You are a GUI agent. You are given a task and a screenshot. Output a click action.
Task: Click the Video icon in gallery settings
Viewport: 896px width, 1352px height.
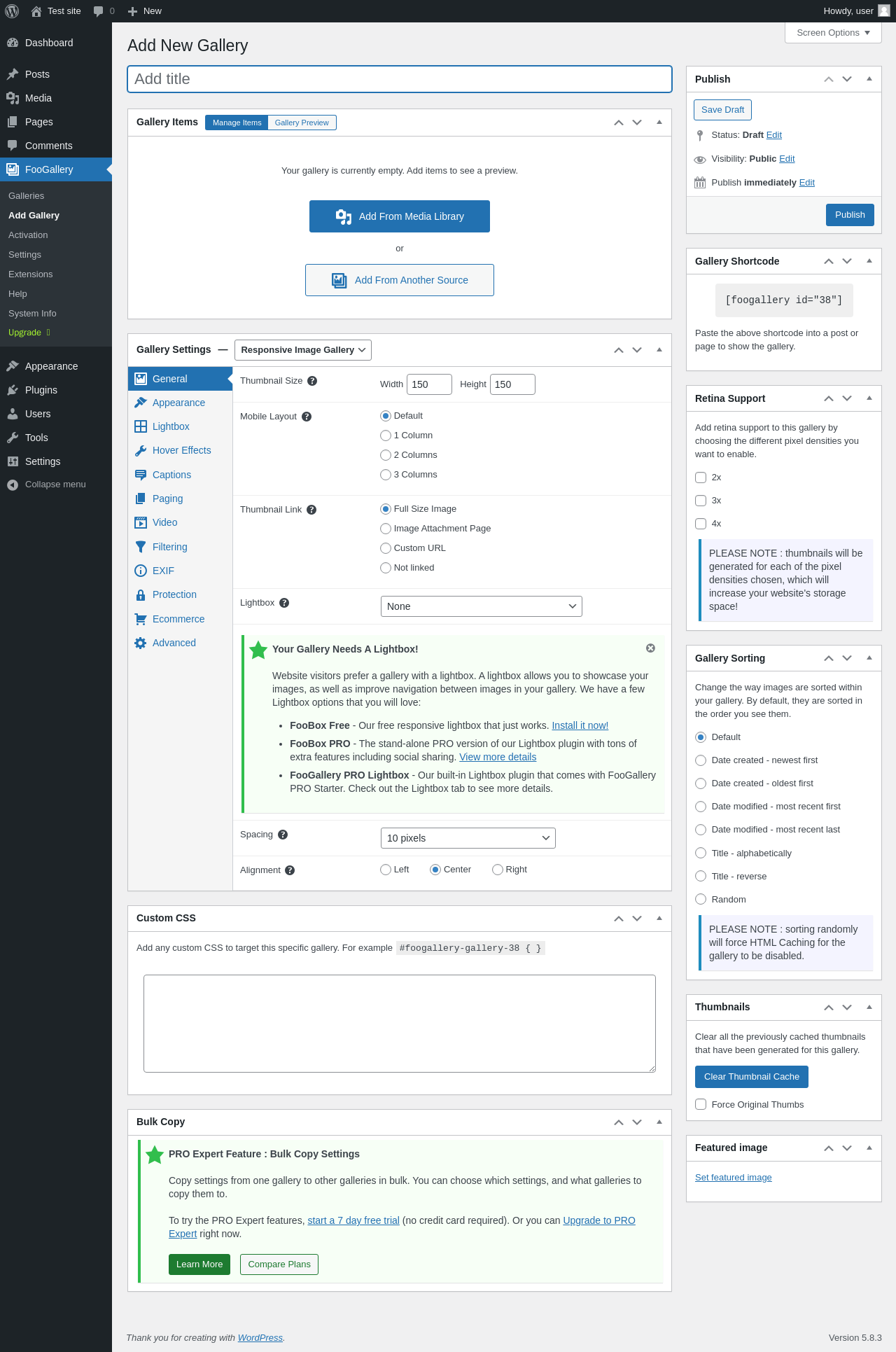[141, 523]
